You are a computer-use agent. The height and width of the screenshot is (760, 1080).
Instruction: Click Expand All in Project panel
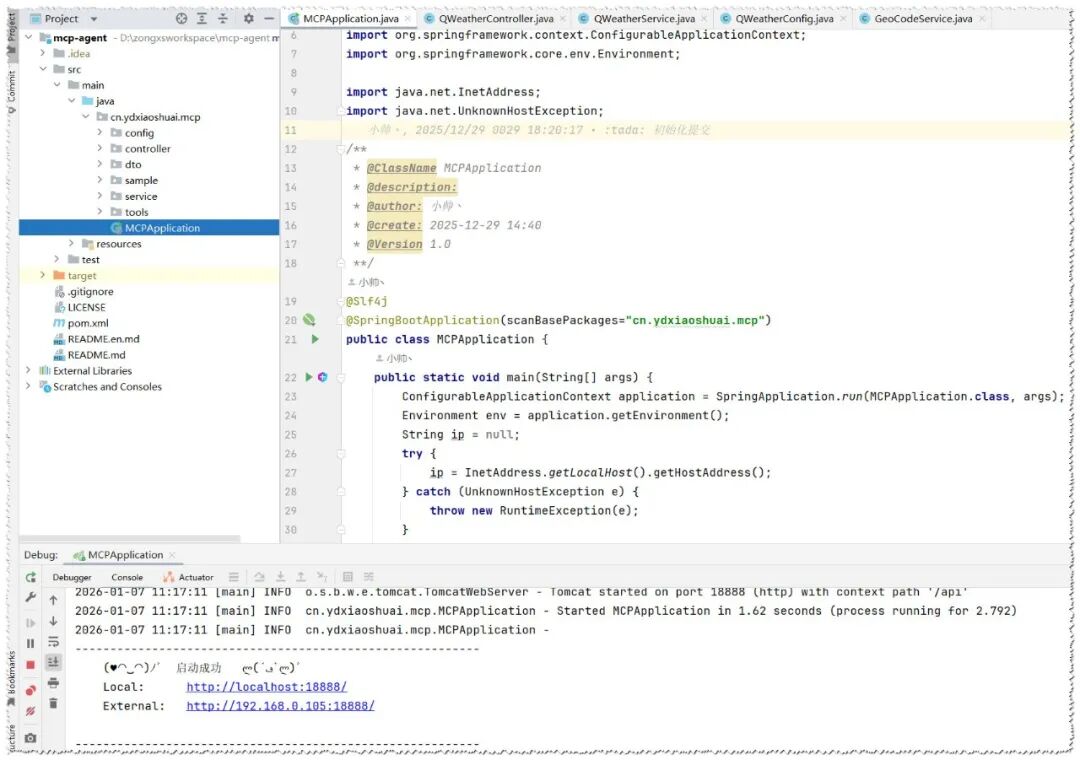202,19
